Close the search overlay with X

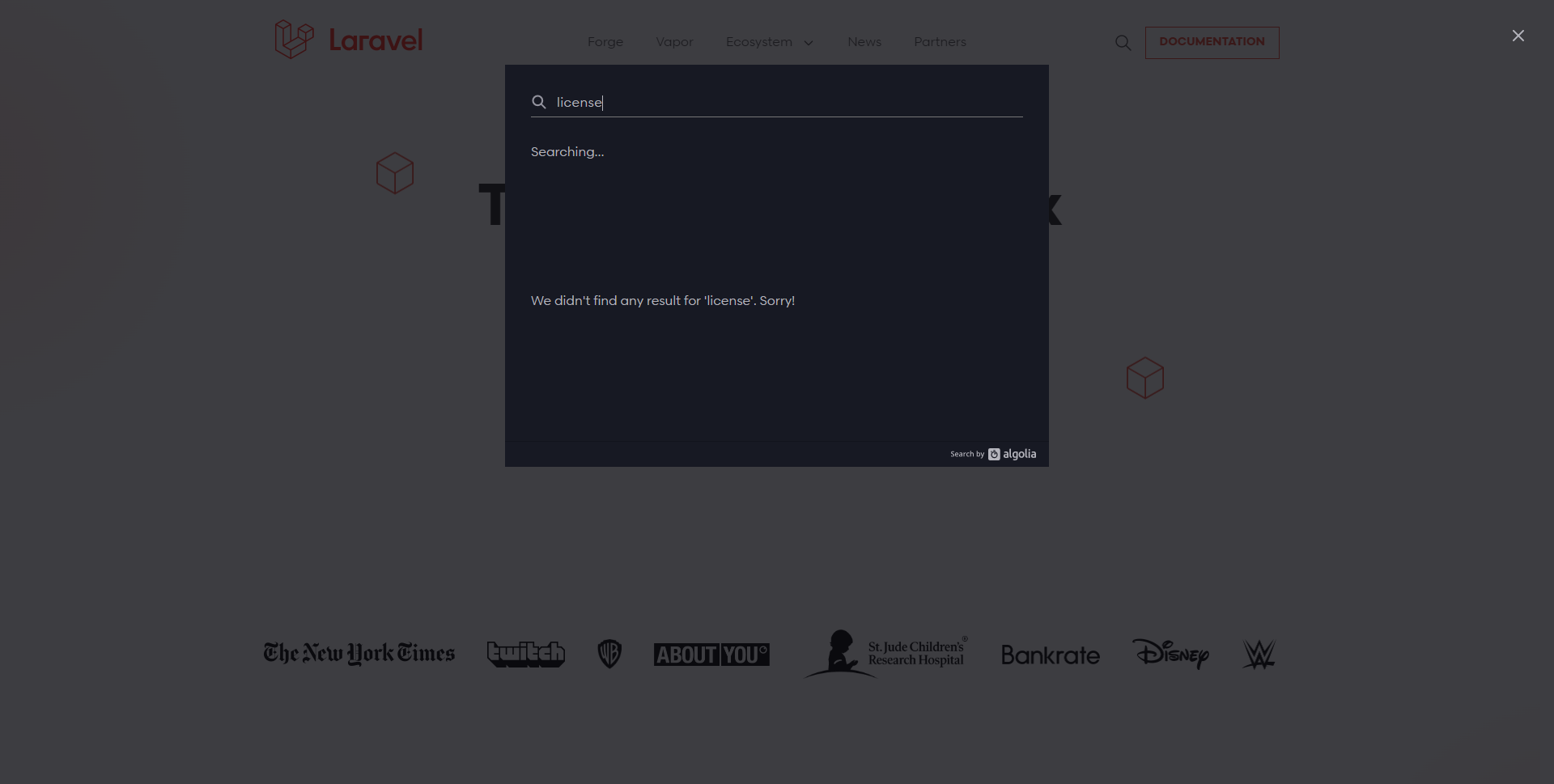(1518, 36)
